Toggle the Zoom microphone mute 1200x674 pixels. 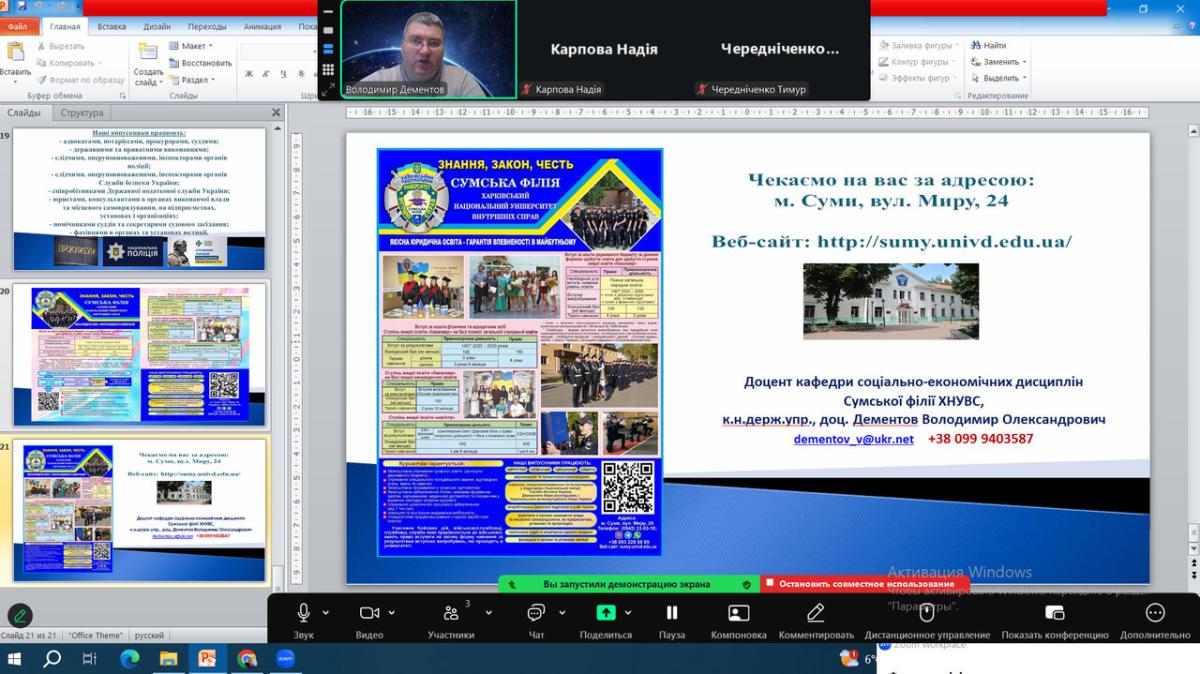point(303,613)
